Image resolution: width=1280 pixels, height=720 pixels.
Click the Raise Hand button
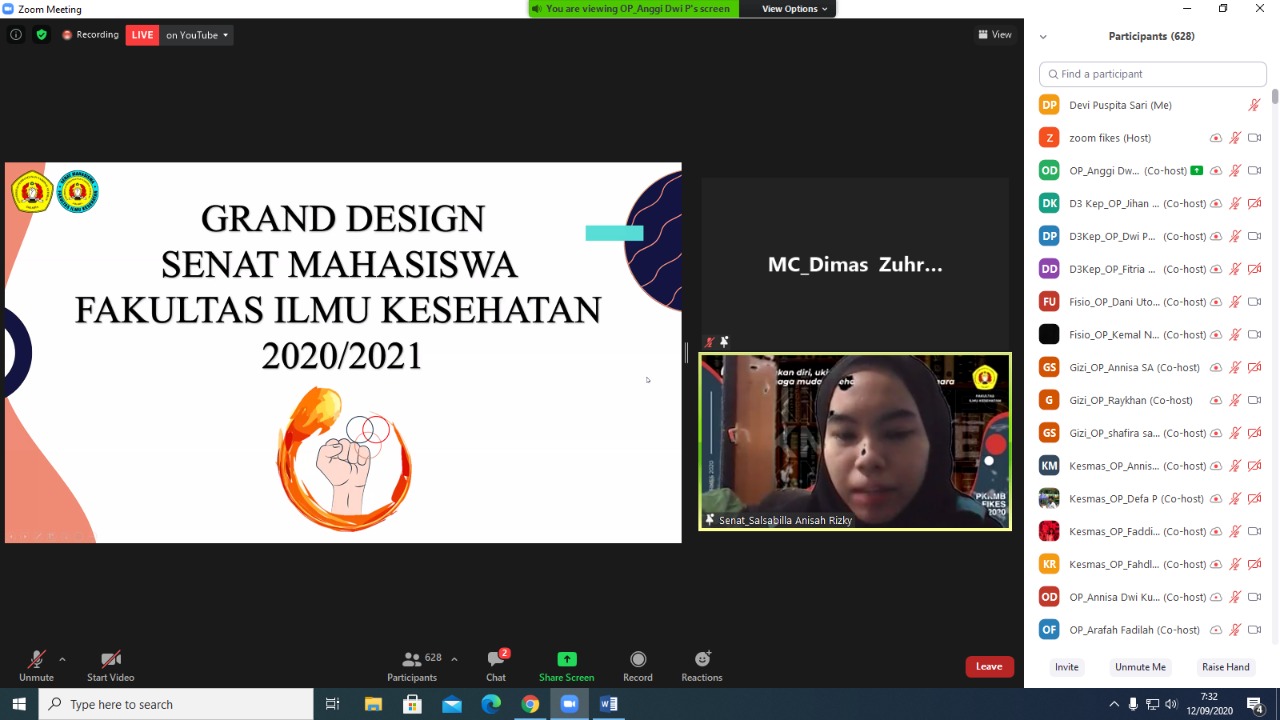(1225, 667)
